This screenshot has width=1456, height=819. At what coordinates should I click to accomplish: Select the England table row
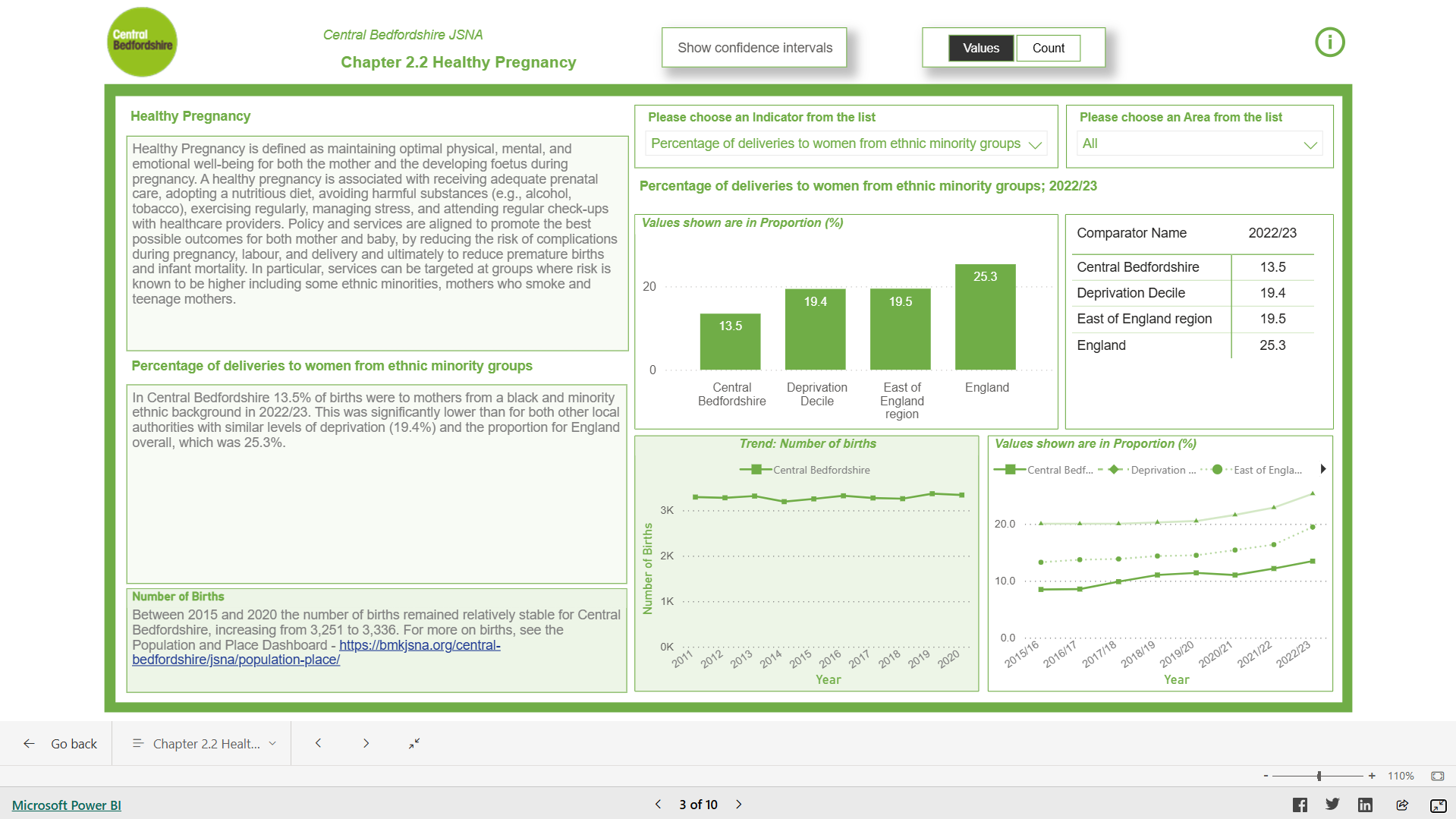1193,345
